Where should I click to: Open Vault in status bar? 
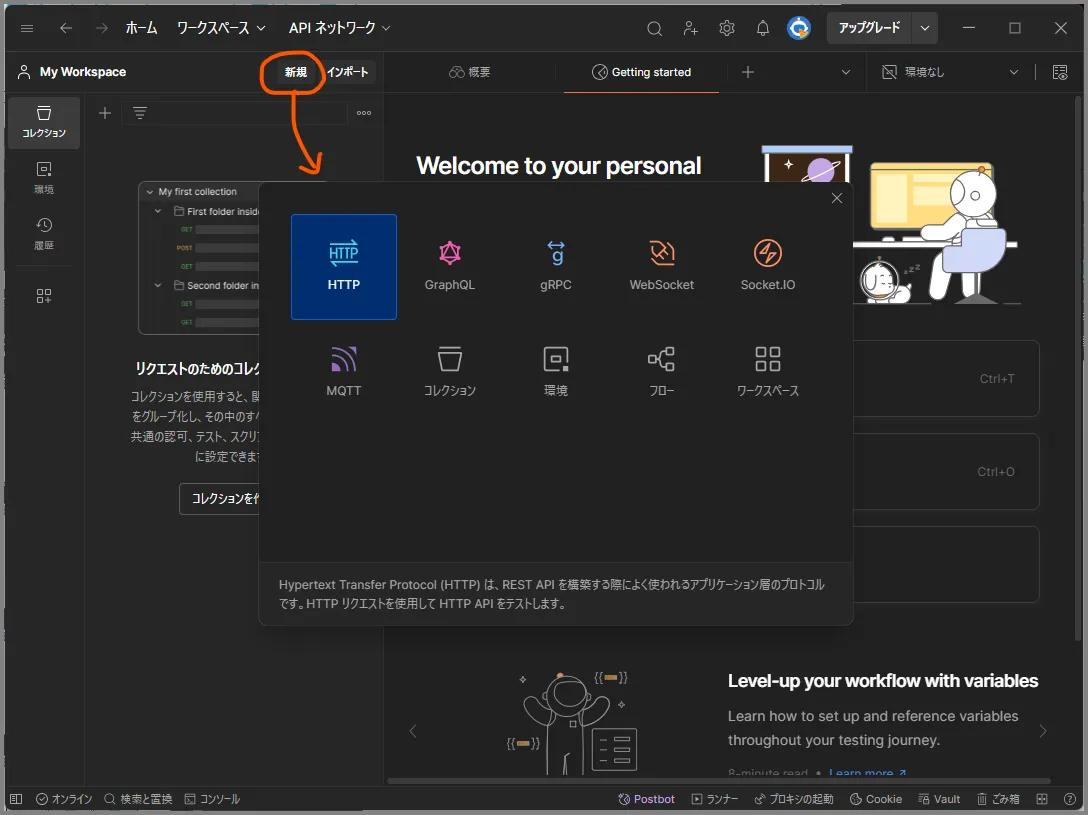click(x=939, y=799)
